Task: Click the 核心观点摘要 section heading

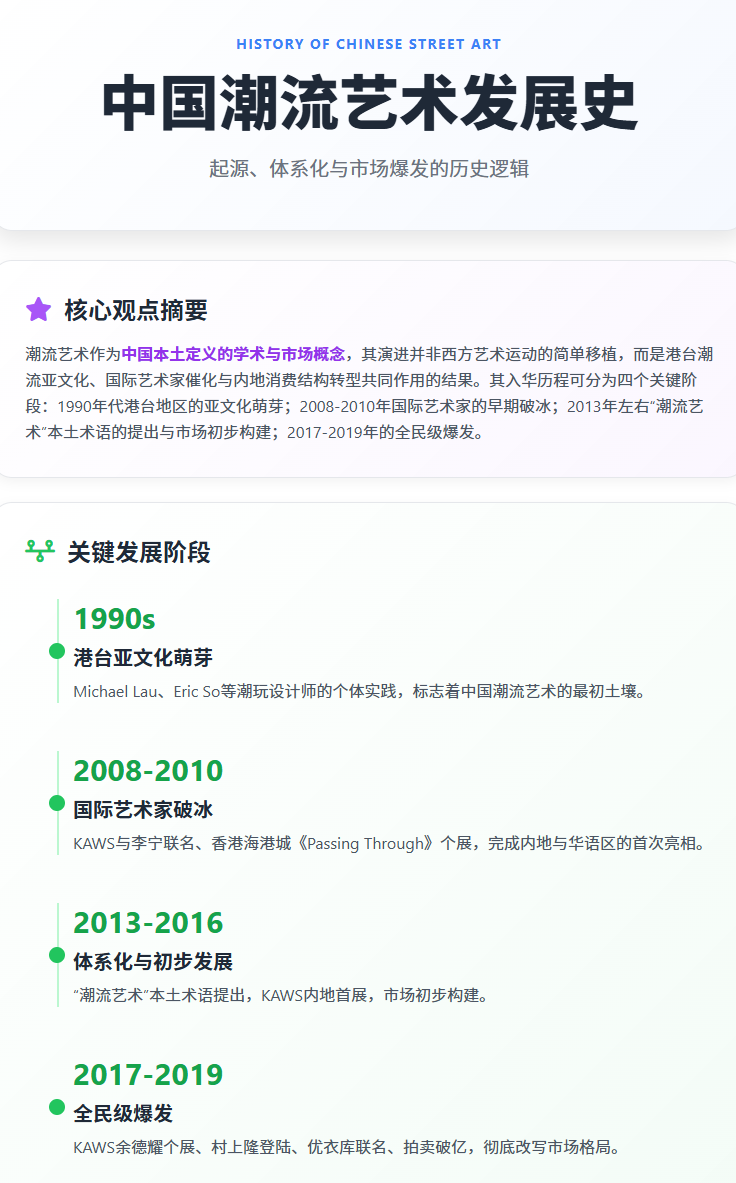Action: pyautogui.click(x=135, y=310)
